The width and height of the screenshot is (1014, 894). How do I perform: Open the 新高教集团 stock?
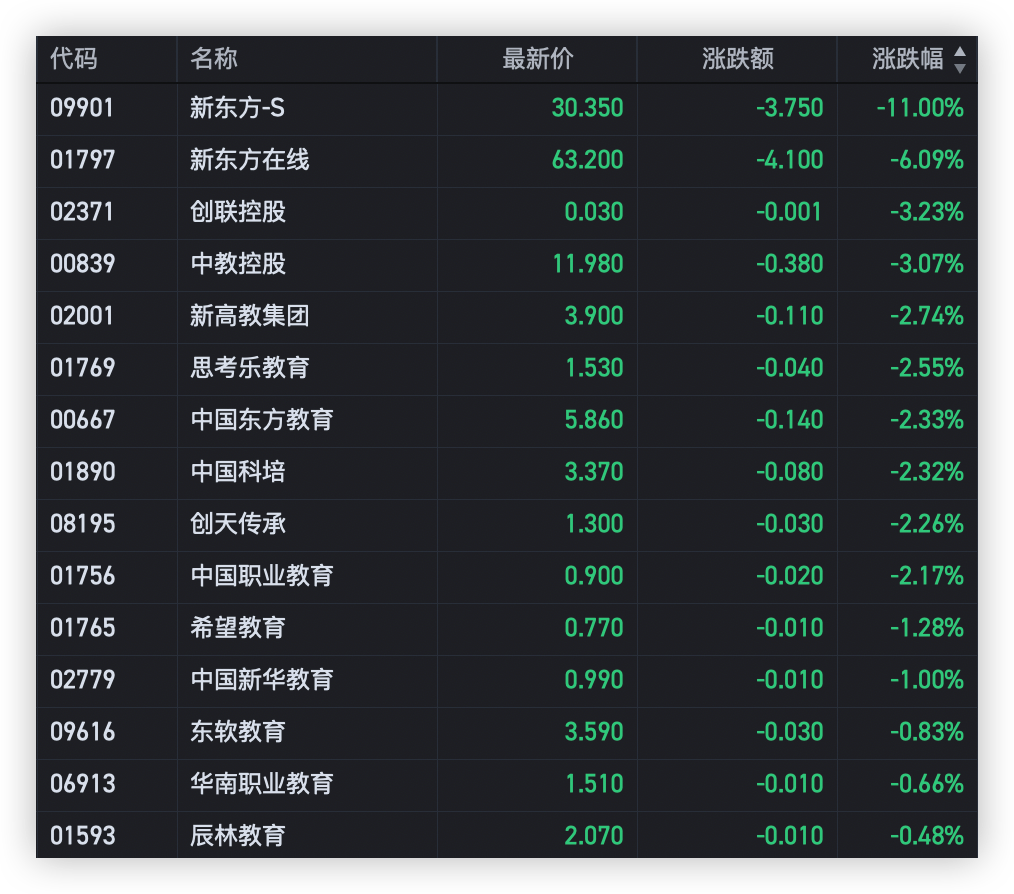point(250,316)
